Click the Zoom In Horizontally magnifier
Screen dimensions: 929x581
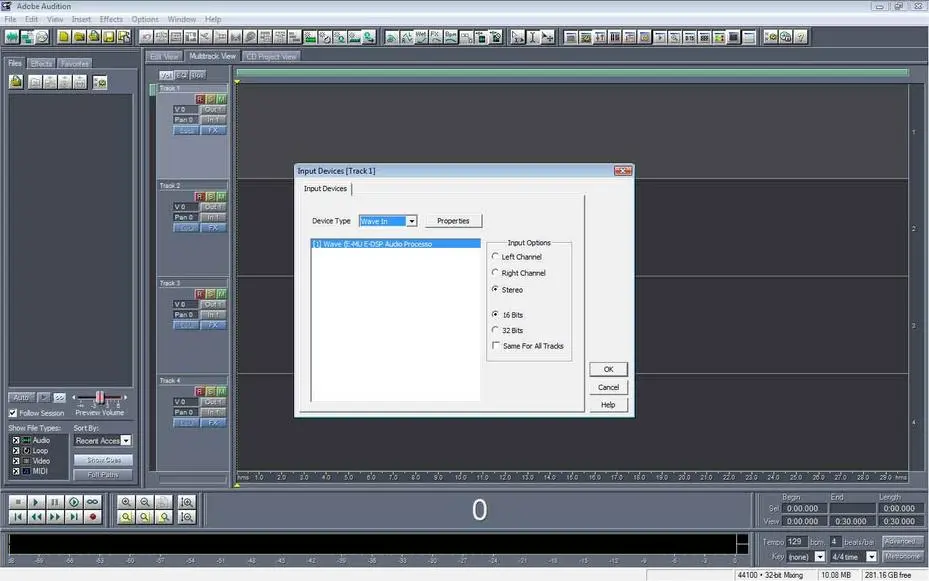click(x=126, y=502)
